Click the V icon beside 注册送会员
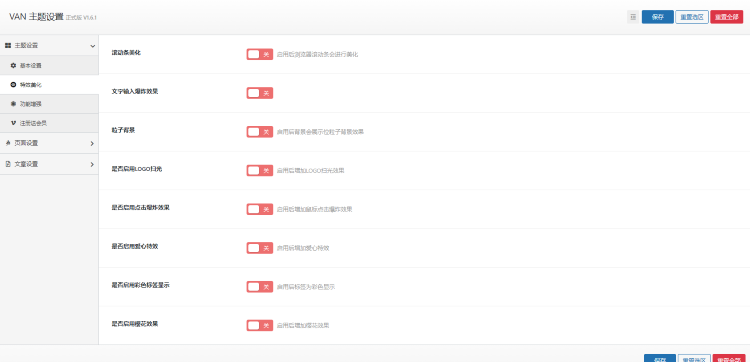 (13, 123)
